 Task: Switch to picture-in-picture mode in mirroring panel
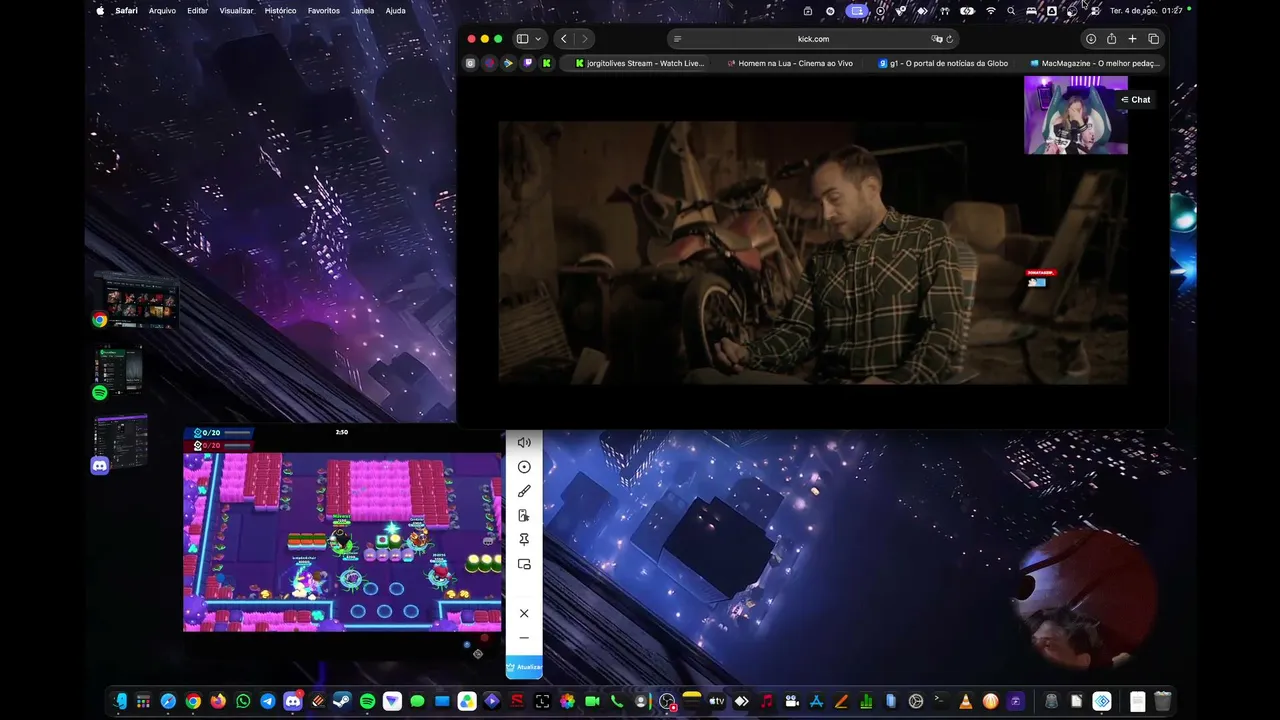pyautogui.click(x=524, y=564)
